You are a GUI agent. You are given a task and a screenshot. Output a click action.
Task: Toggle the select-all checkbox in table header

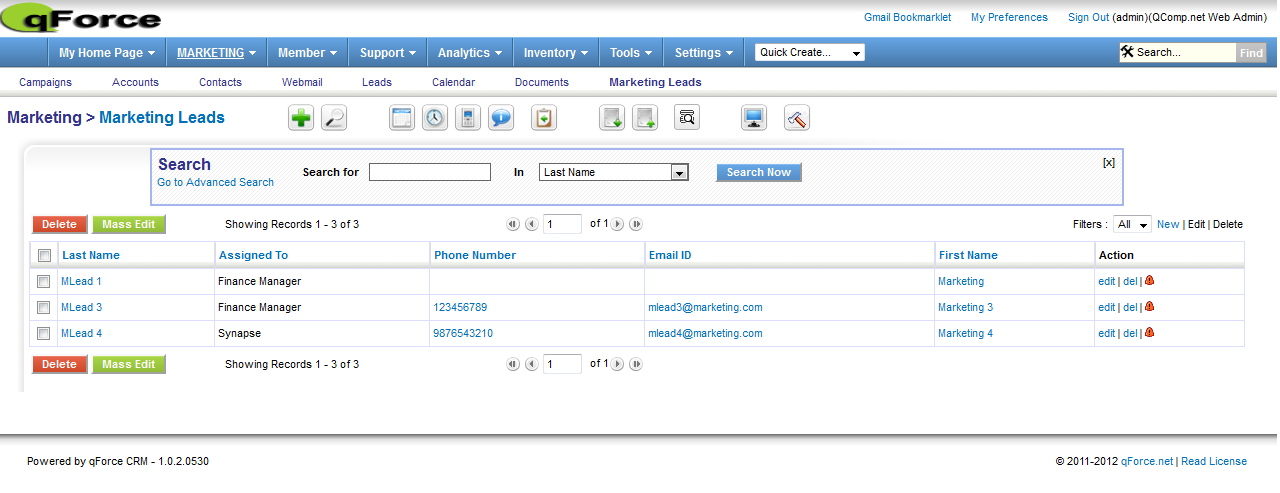[x=44, y=256]
